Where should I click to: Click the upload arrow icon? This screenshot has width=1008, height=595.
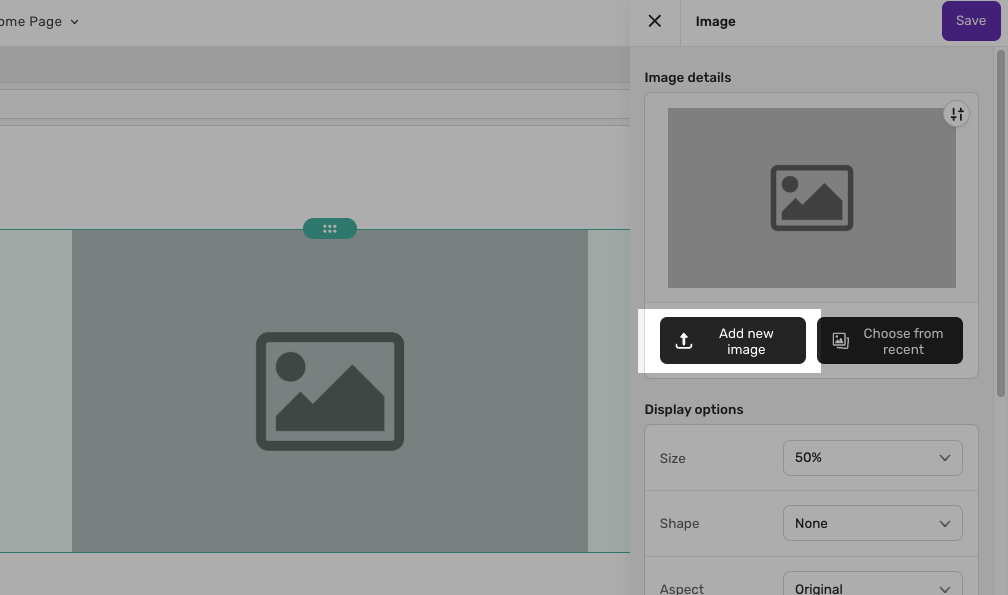click(684, 341)
